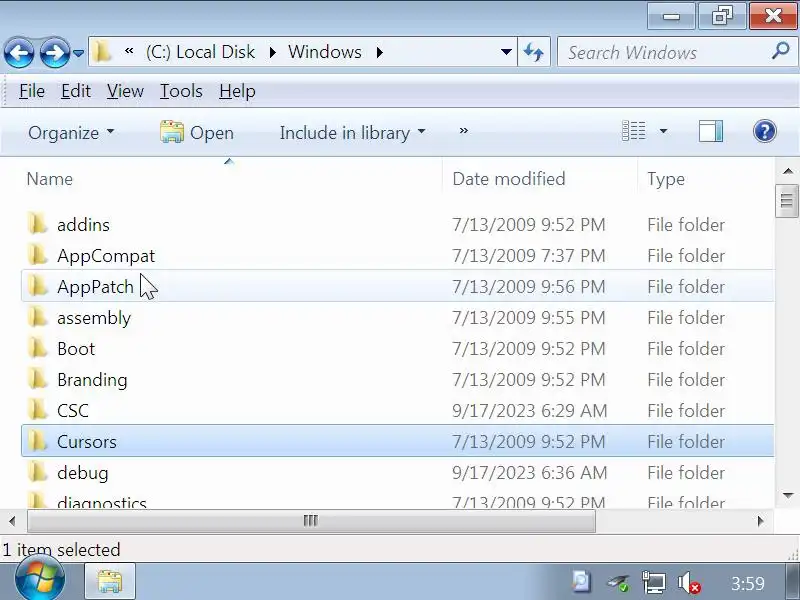Open the View menu
The width and height of the screenshot is (800, 600).
[125, 91]
